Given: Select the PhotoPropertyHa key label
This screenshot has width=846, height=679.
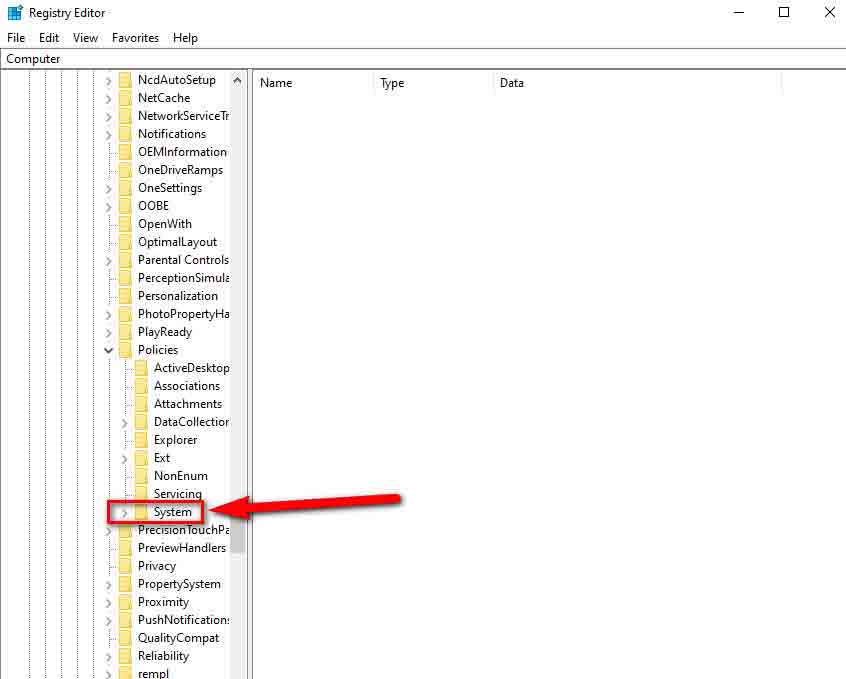Looking at the screenshot, I should click(183, 314).
